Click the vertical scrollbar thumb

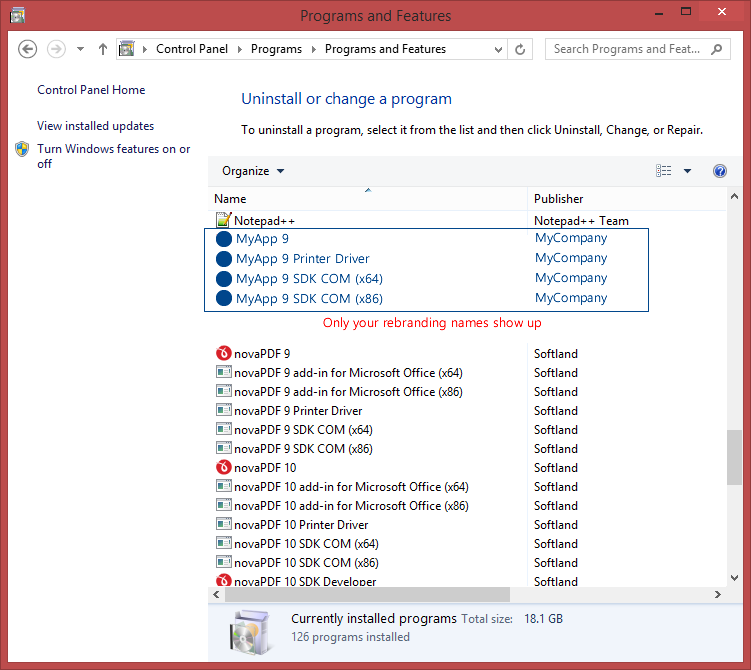734,457
